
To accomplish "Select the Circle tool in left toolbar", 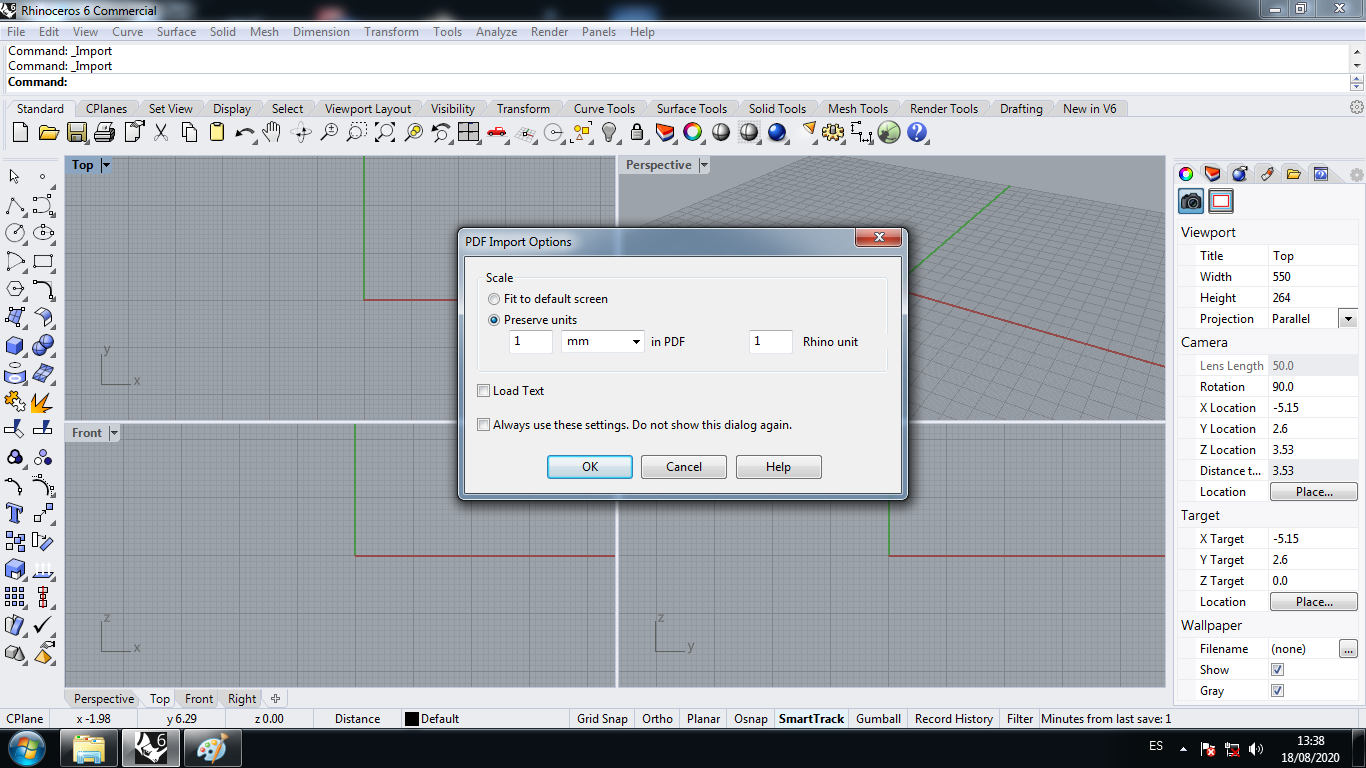I will 15,233.
